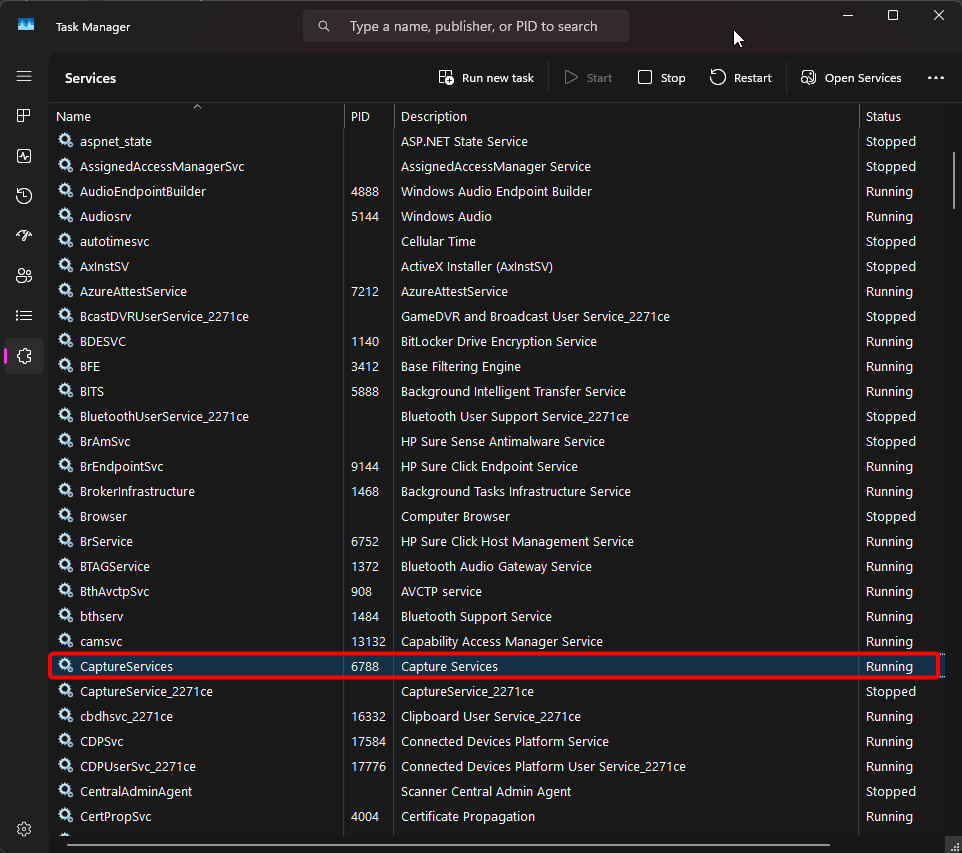Image resolution: width=962 pixels, height=853 pixels.
Task: Open the Users page icon
Action: point(24,276)
